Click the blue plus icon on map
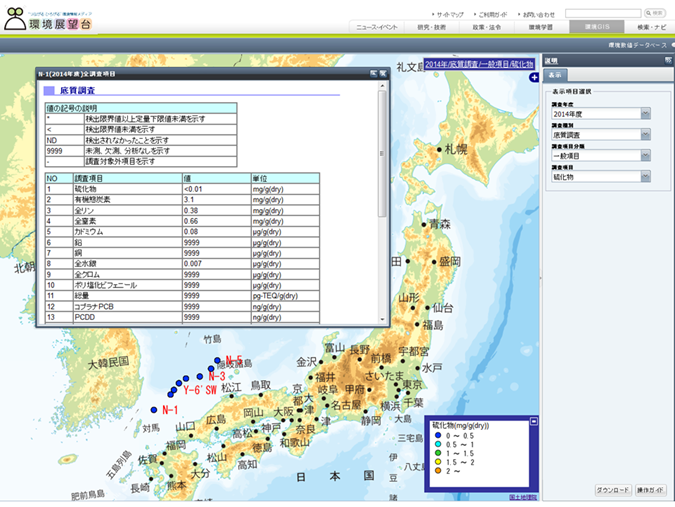675x507 pixels. pos(534,77)
